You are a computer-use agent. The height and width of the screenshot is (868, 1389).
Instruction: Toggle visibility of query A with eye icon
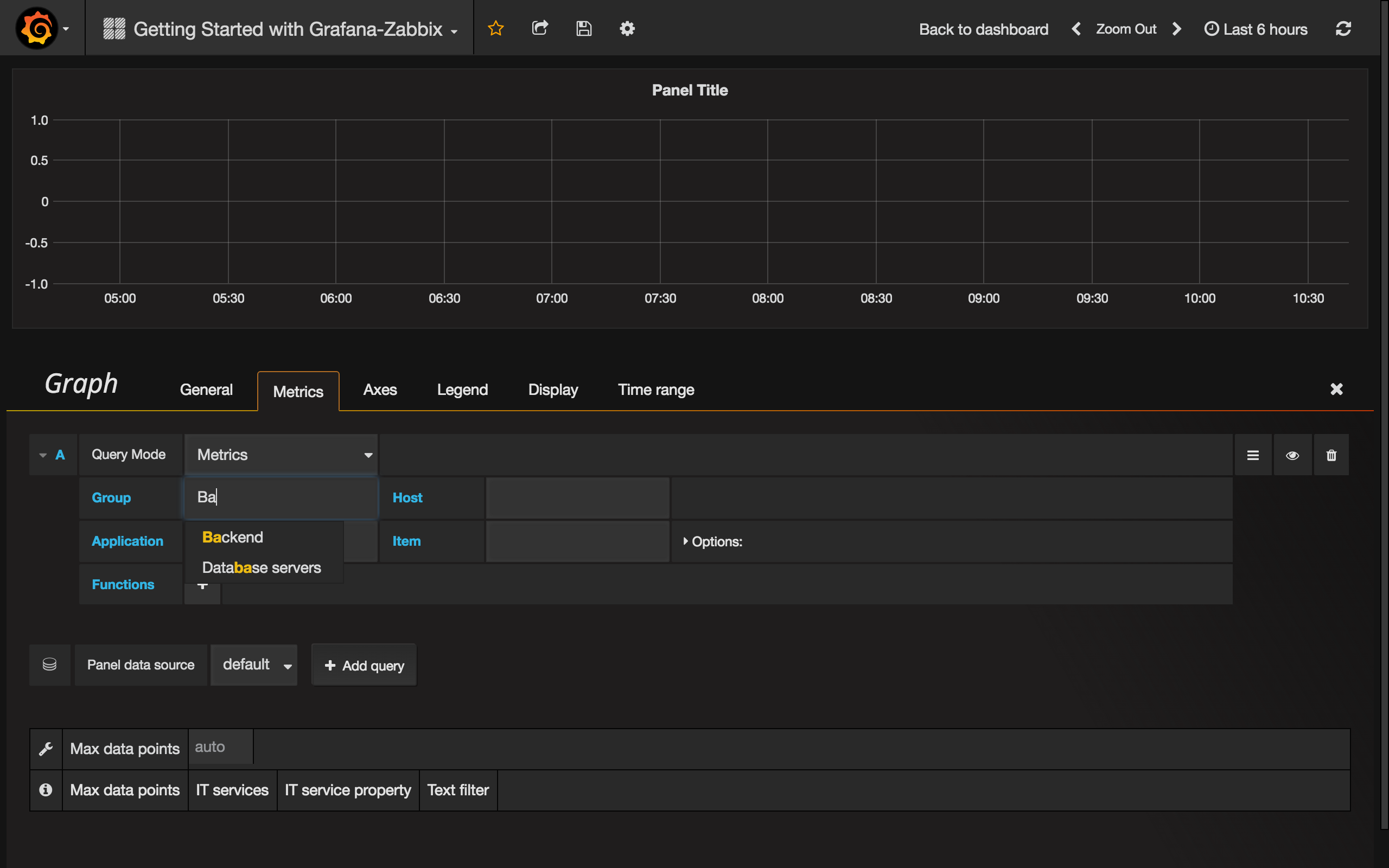coord(1292,454)
